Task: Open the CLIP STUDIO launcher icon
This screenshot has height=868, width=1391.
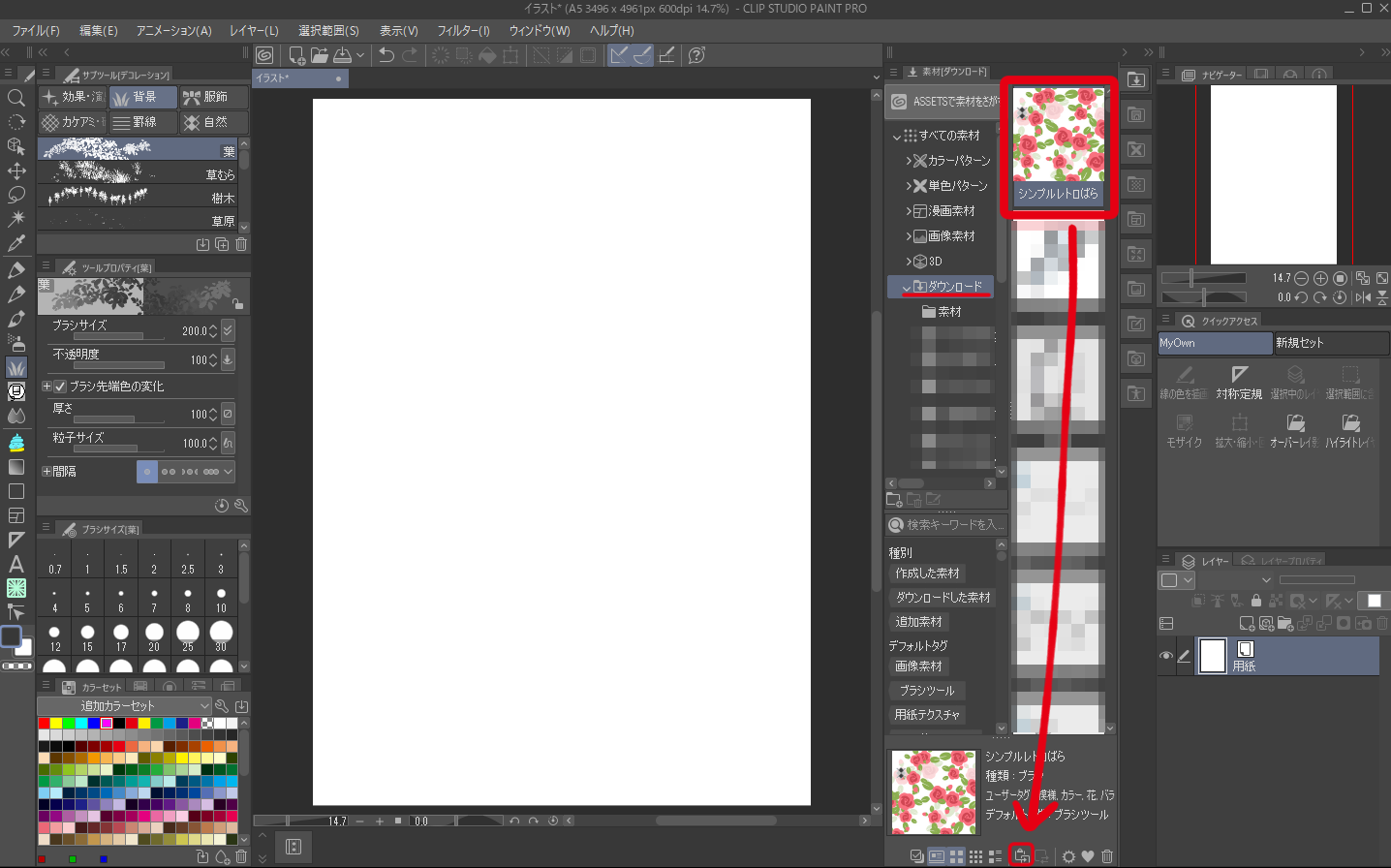Action: point(264,55)
